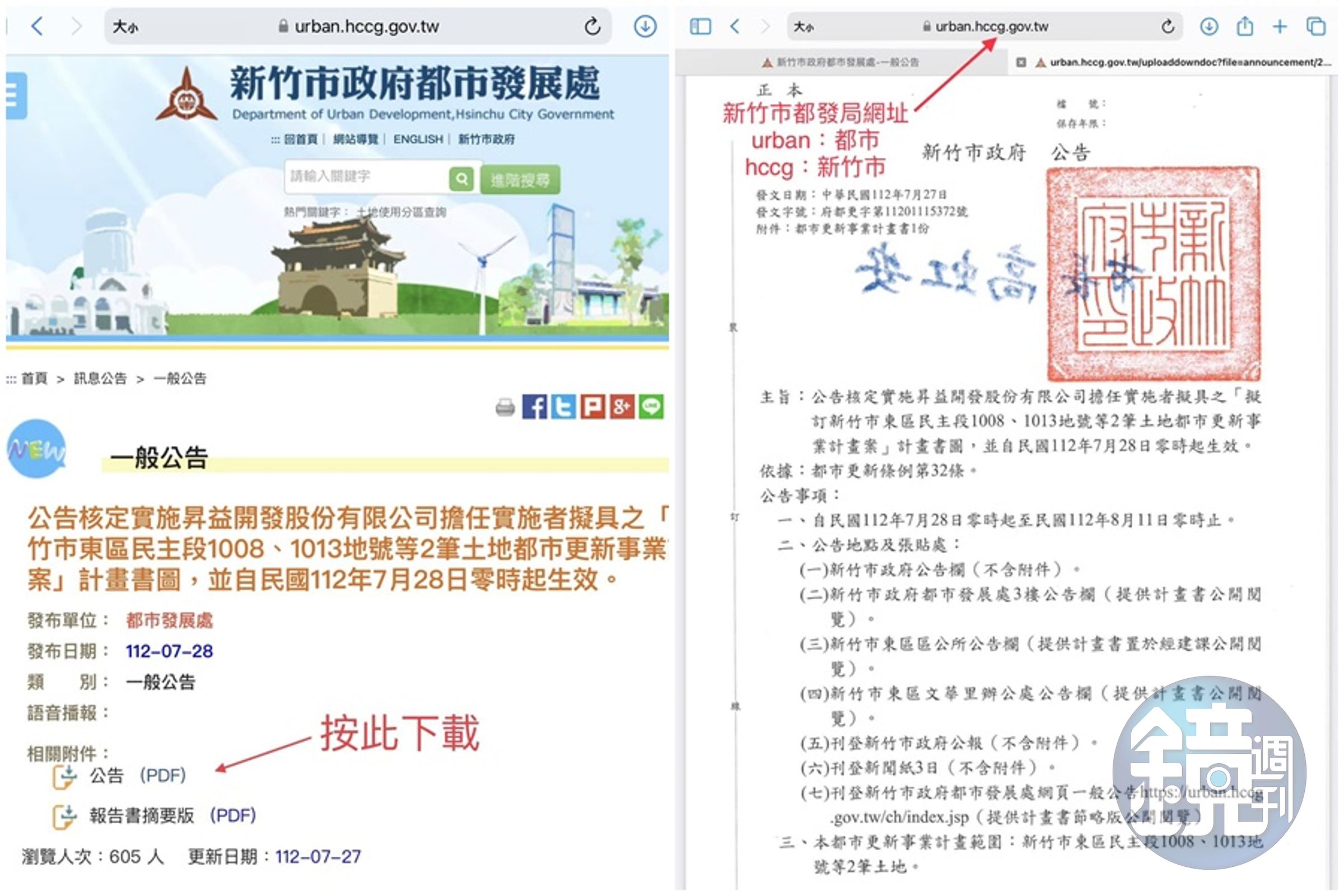Open 進階搜尋 advanced search
The height and width of the screenshot is (896, 1344).
pos(520,180)
